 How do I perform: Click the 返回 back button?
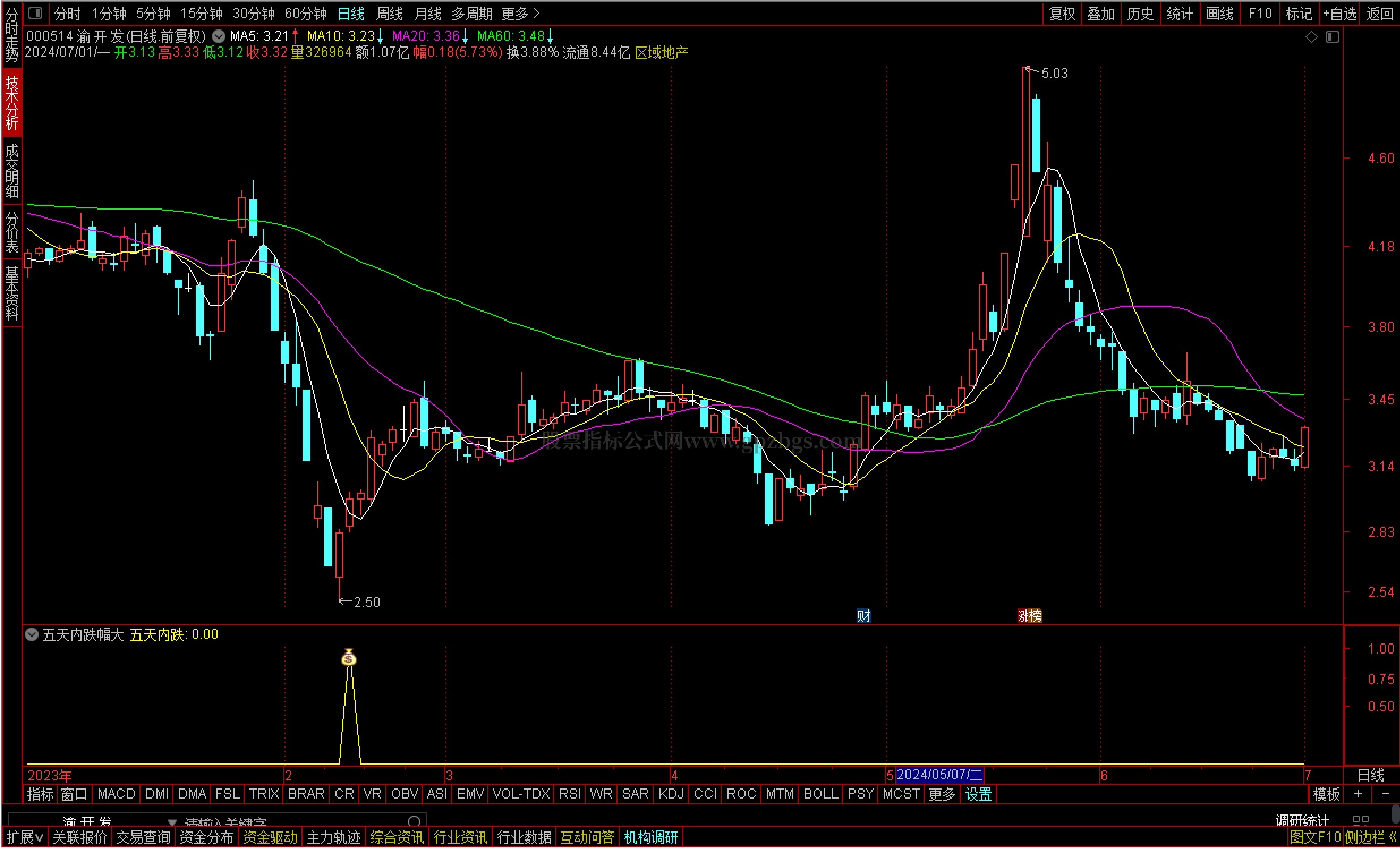click(x=1380, y=13)
